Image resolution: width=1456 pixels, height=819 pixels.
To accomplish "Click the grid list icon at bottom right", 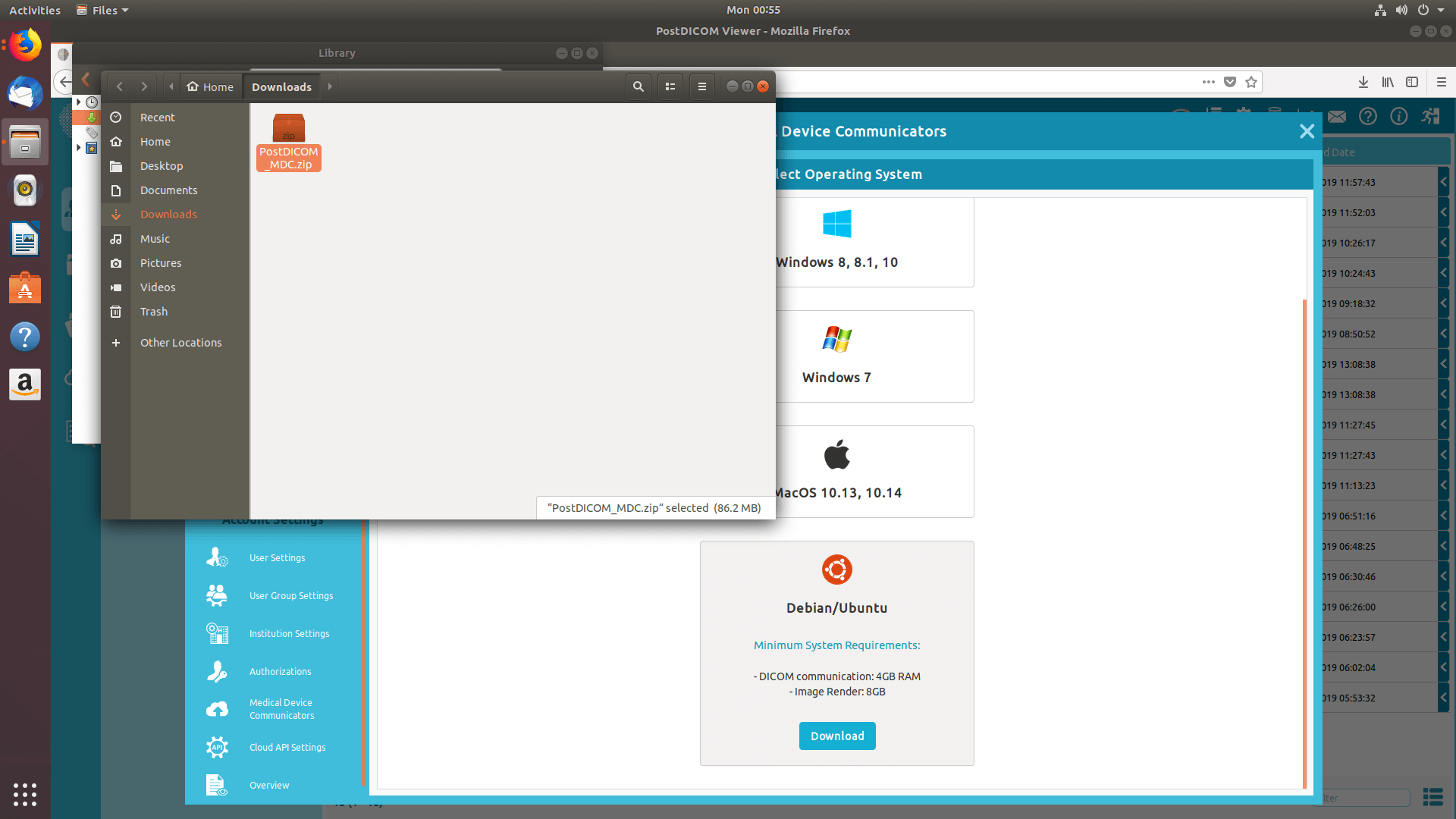I will 1433,798.
